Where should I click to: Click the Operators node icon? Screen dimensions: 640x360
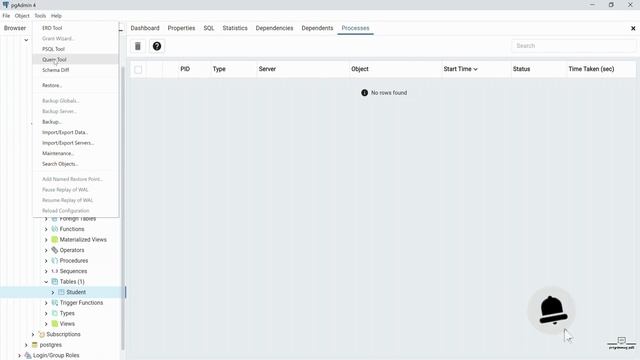pos(55,250)
